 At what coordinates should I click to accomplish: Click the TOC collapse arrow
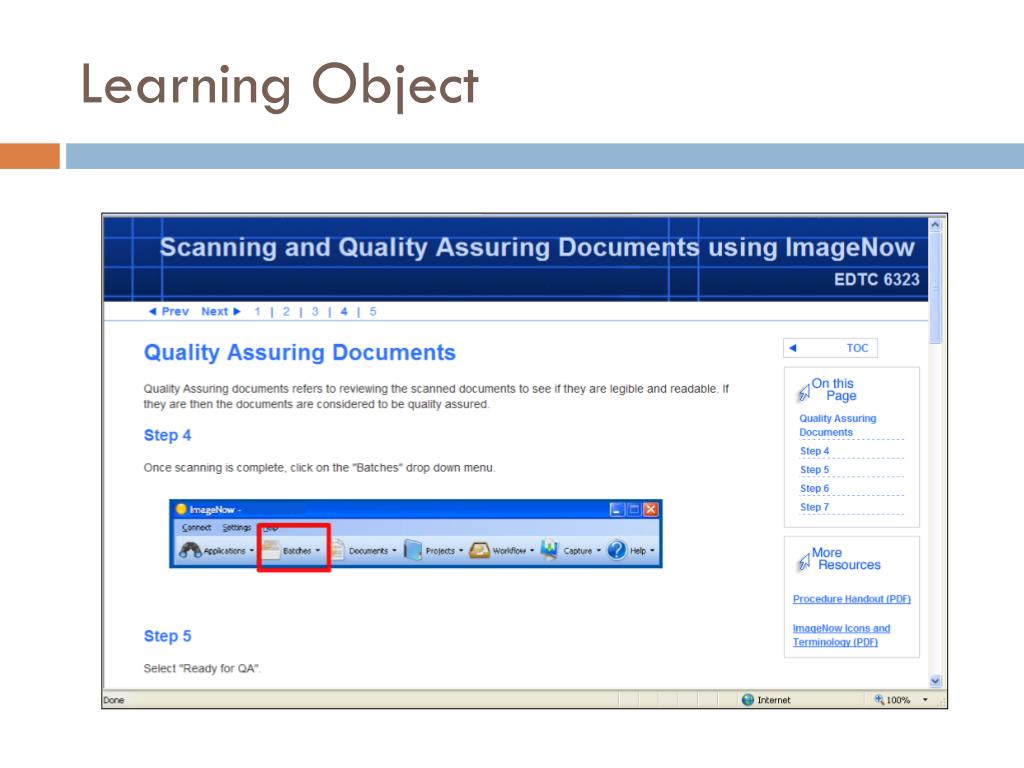[793, 348]
